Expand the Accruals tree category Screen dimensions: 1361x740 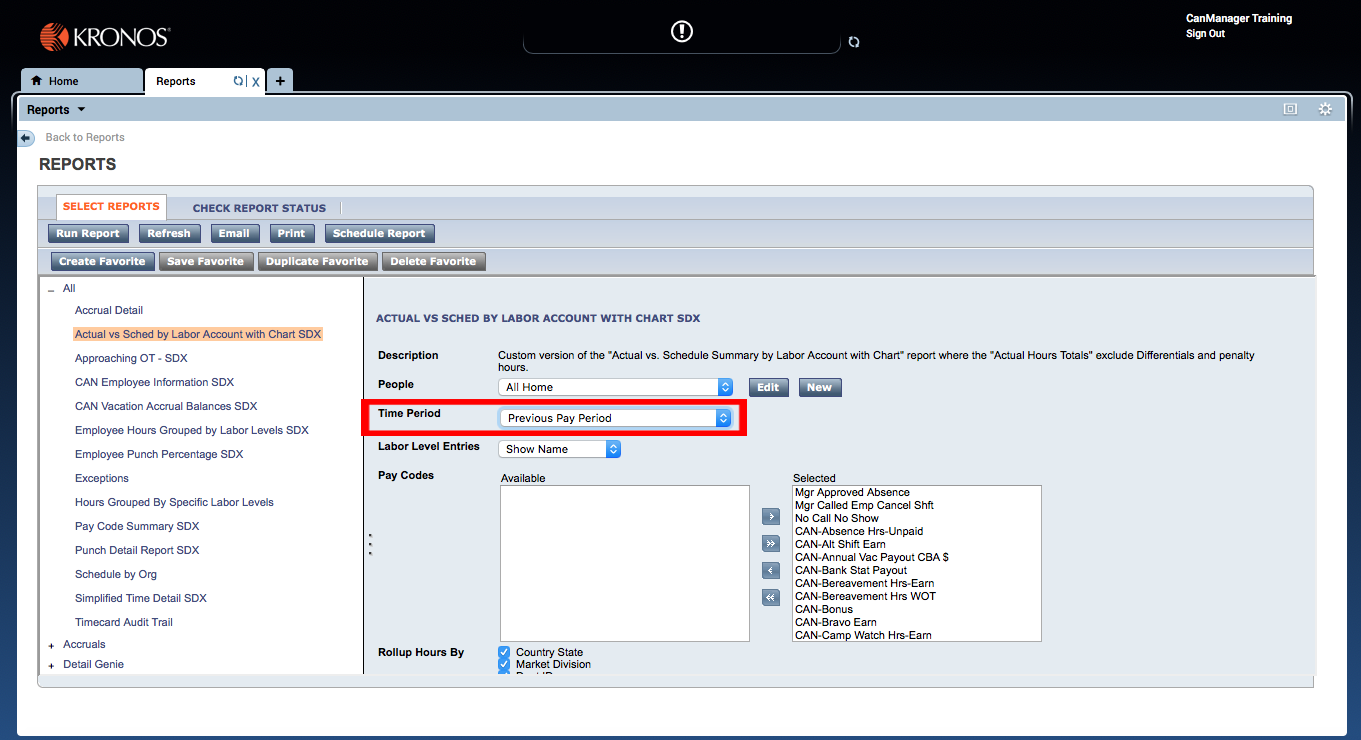(x=51, y=645)
